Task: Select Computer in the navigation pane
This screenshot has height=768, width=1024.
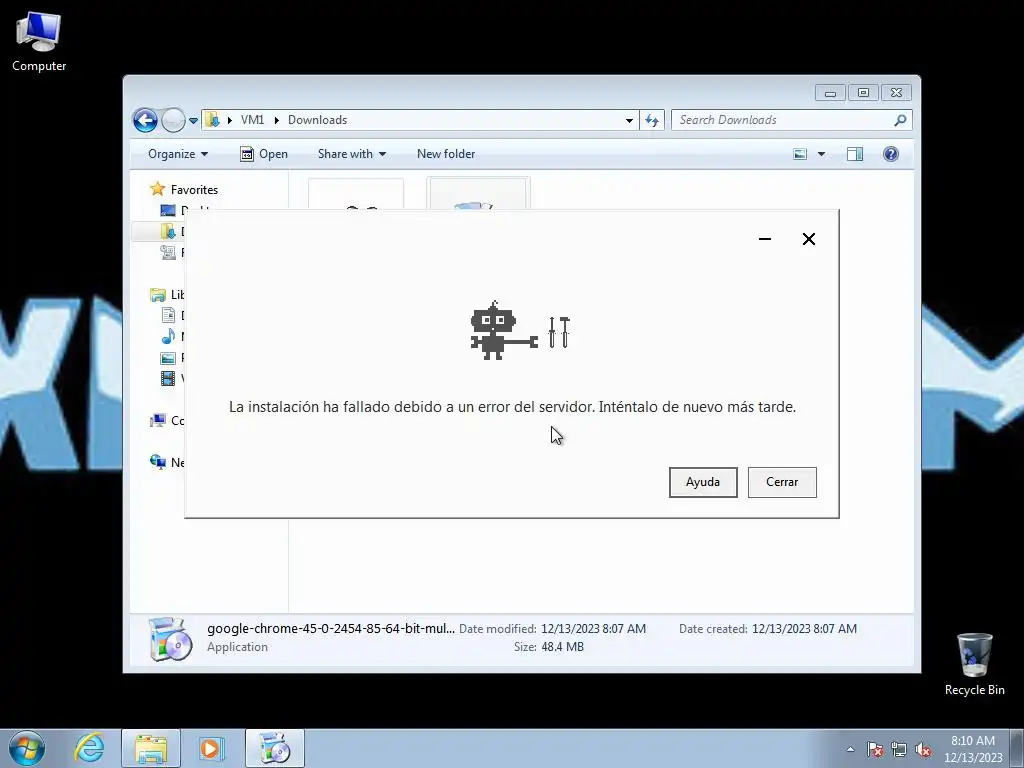Action: (167, 421)
